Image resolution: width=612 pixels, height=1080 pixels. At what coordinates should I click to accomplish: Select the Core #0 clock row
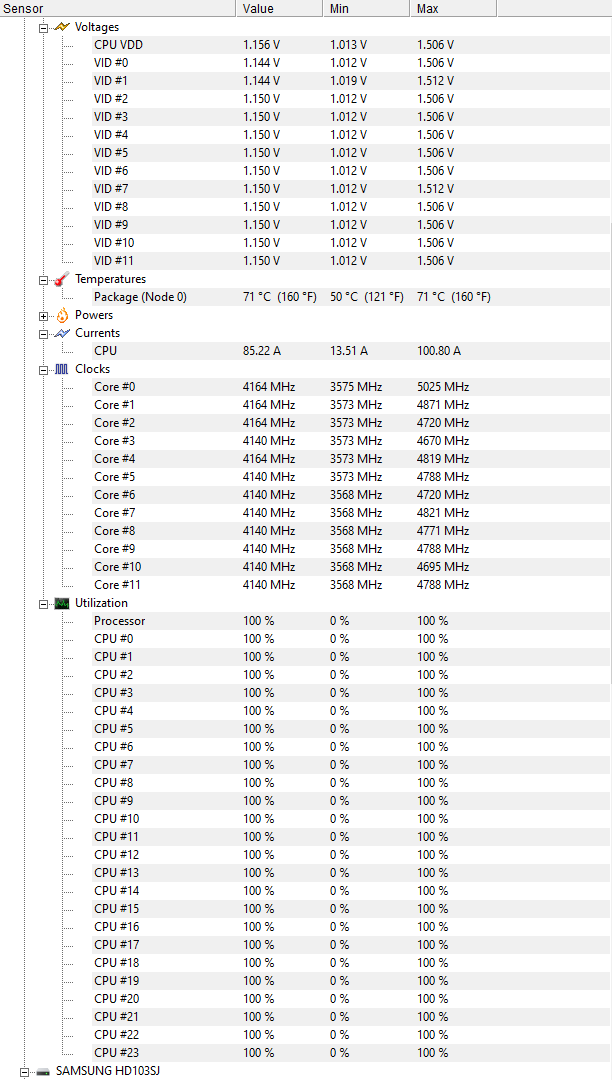point(115,387)
